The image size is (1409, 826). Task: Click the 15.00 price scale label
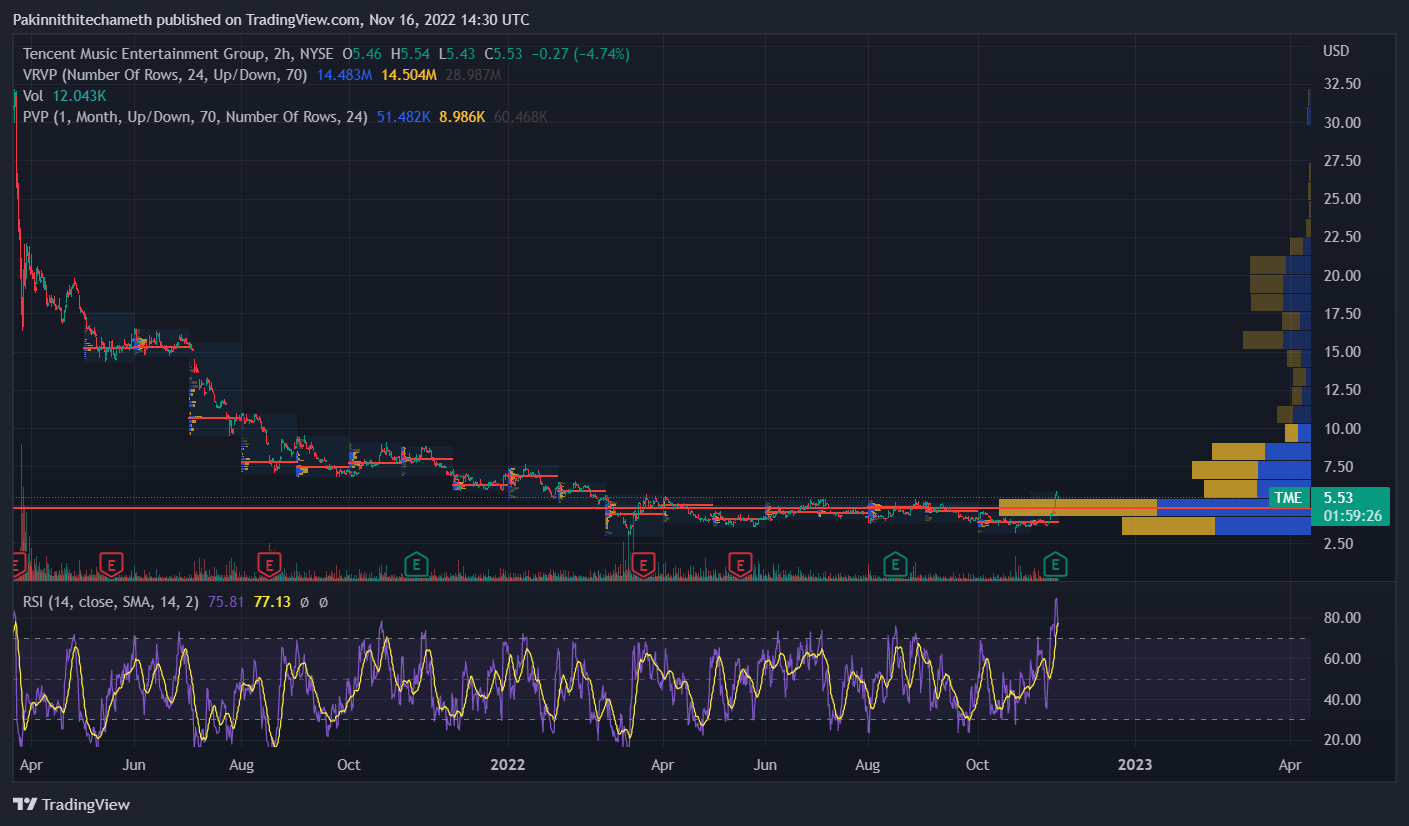click(x=1341, y=352)
